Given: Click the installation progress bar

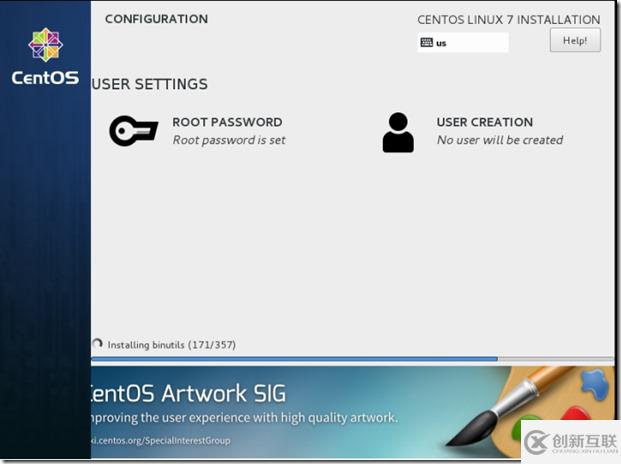Looking at the screenshot, I should (x=352, y=359).
